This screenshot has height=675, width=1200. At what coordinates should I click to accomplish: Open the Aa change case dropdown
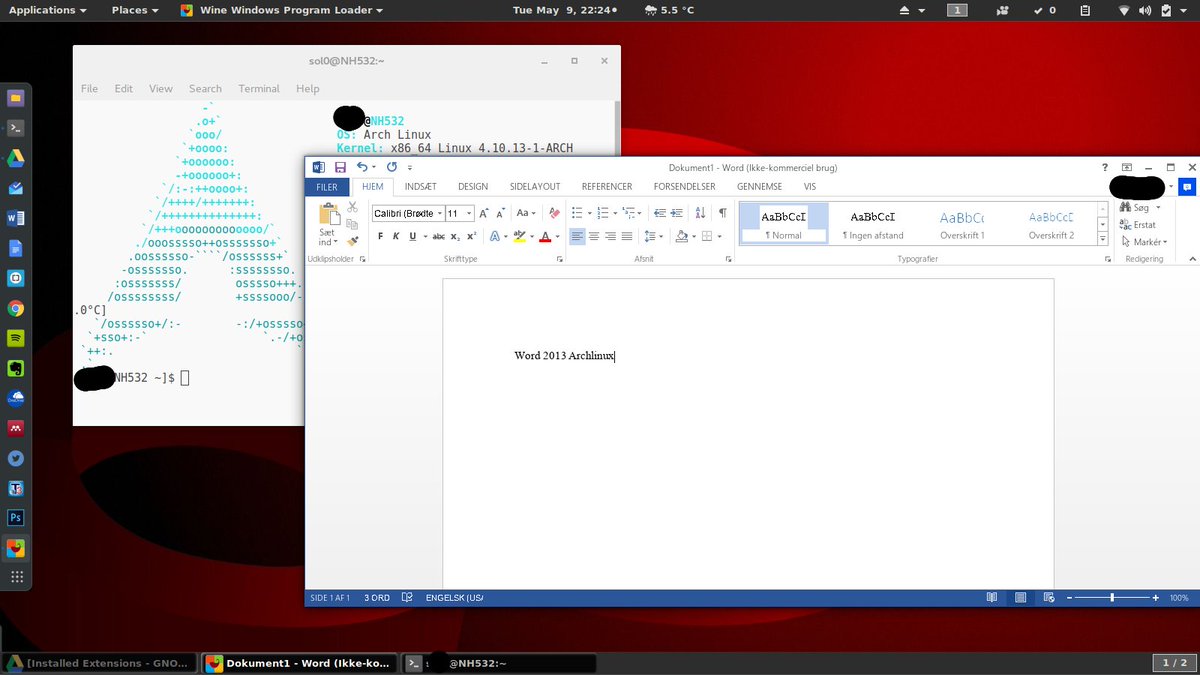[x=526, y=213]
